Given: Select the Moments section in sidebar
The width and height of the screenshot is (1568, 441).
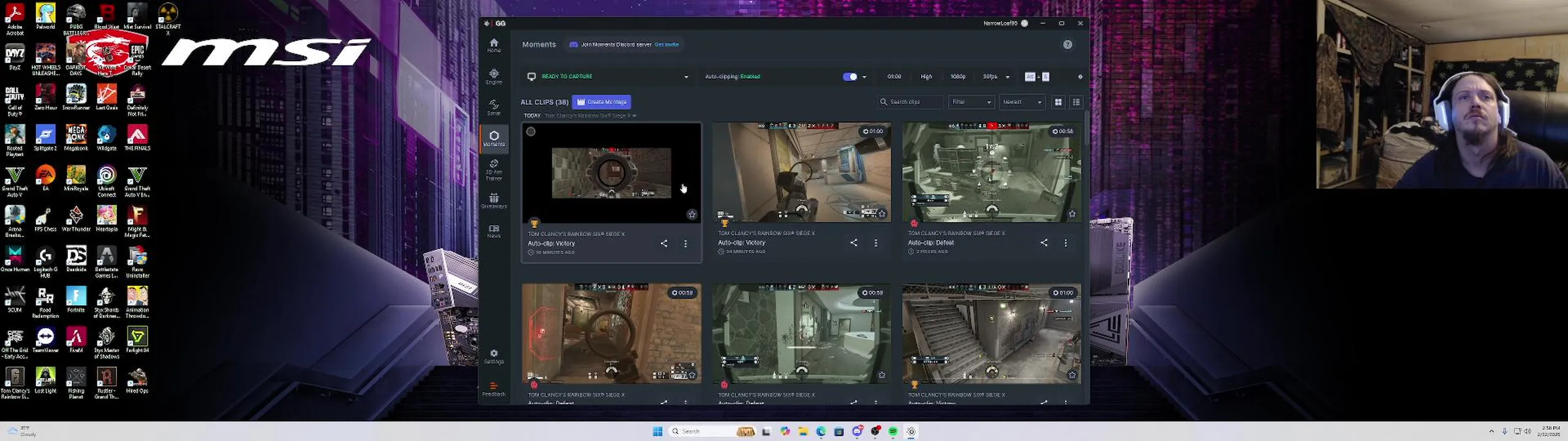Looking at the screenshot, I should tap(494, 138).
